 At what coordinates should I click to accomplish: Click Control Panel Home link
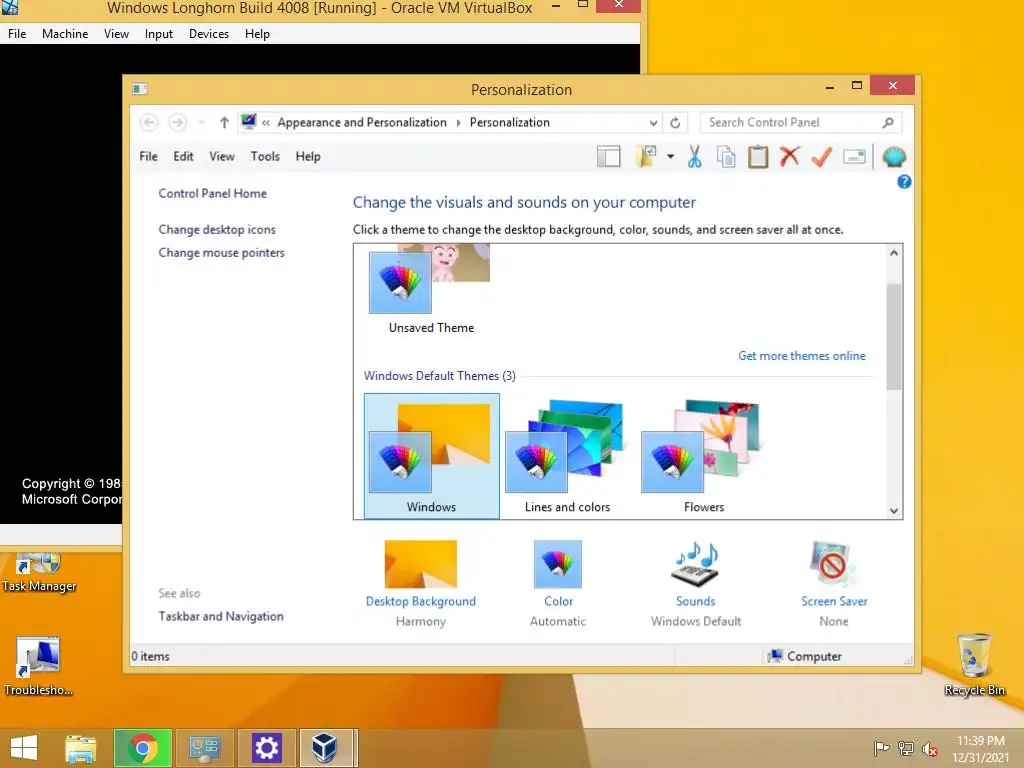[x=213, y=193]
